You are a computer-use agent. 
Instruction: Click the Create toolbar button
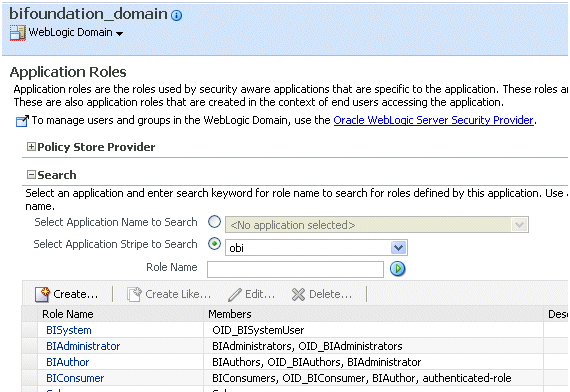coord(67,294)
